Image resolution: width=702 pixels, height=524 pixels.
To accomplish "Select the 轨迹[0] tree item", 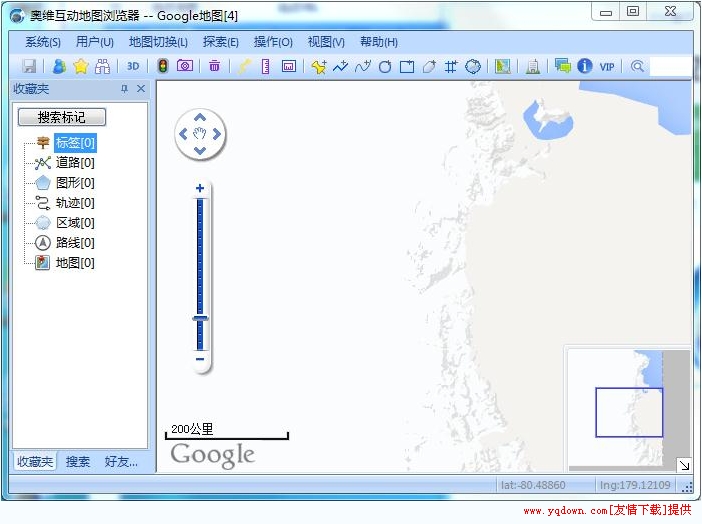I will [x=75, y=203].
